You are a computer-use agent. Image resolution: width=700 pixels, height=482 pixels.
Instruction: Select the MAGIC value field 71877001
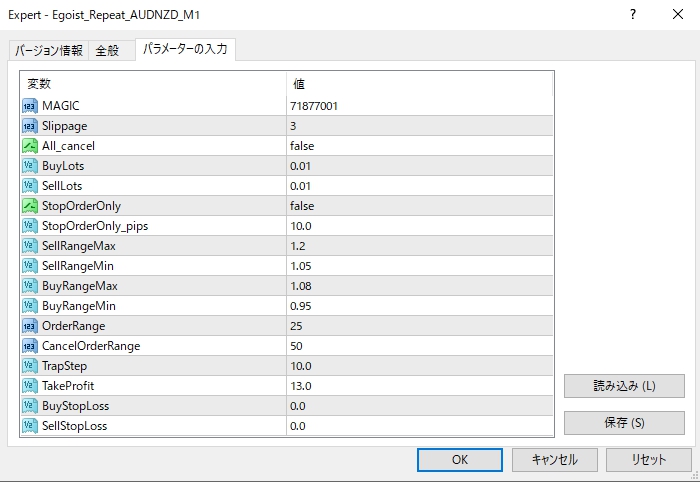(x=419, y=106)
